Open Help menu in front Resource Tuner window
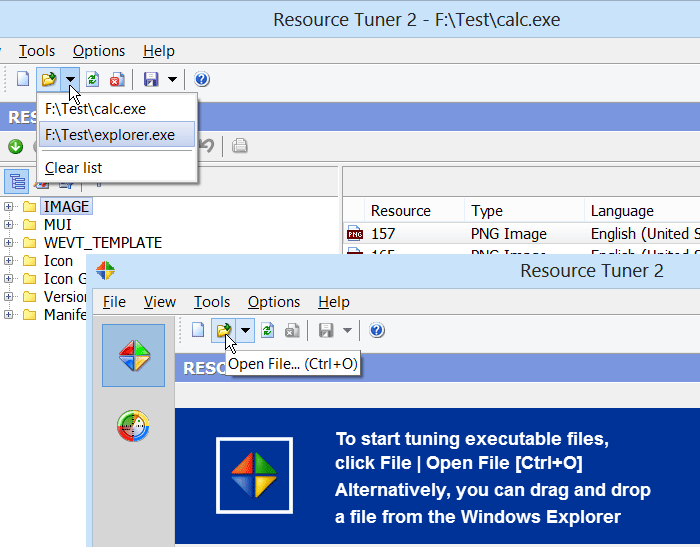 coord(333,302)
